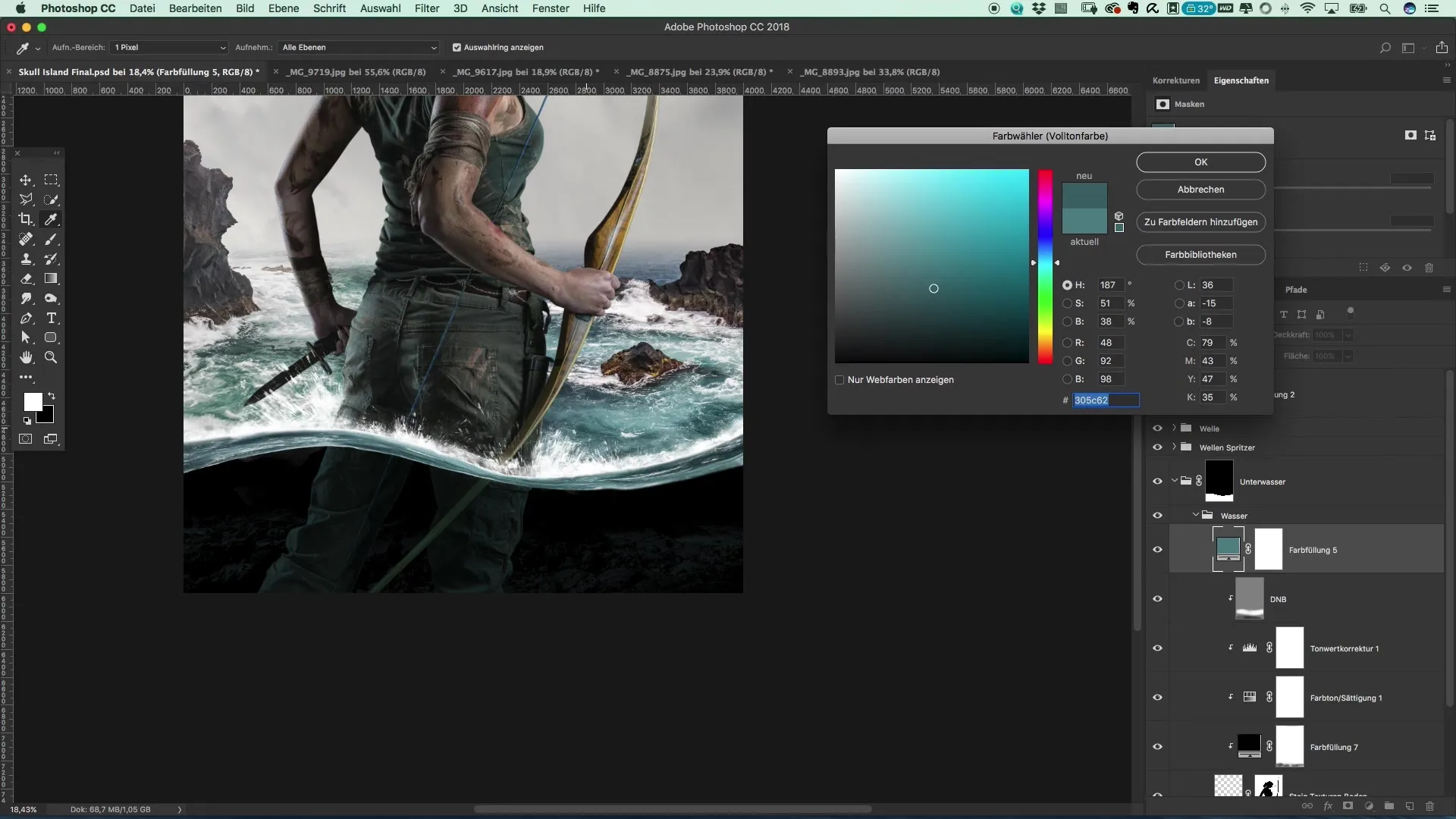Hide the DNB layer
Image resolution: width=1456 pixels, height=819 pixels.
1157,599
